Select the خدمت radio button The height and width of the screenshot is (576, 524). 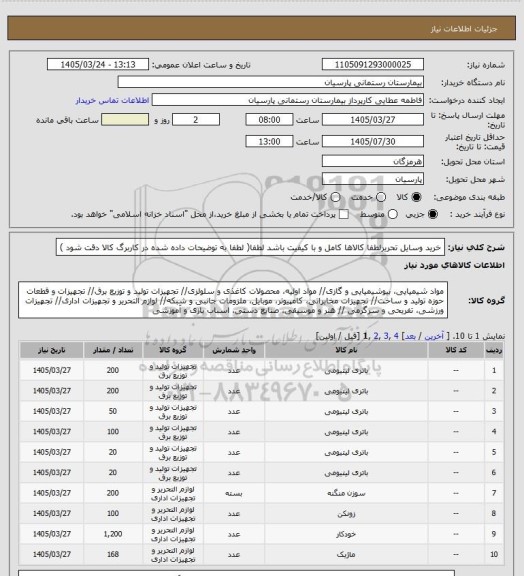381,197
